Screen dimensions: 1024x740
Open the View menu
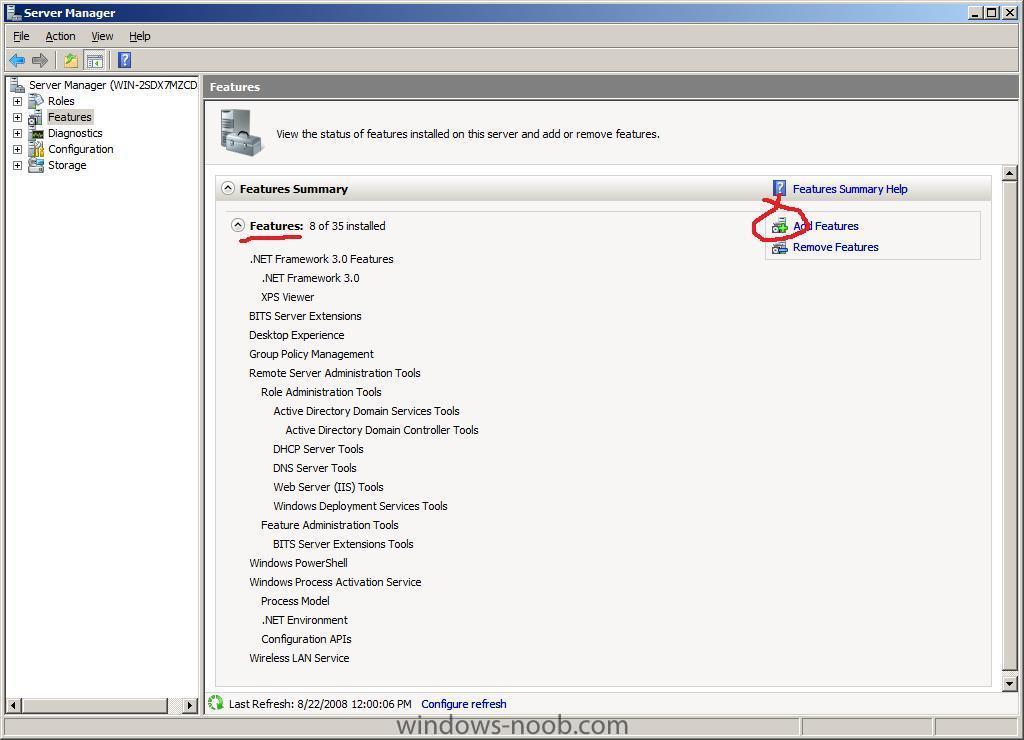click(102, 37)
